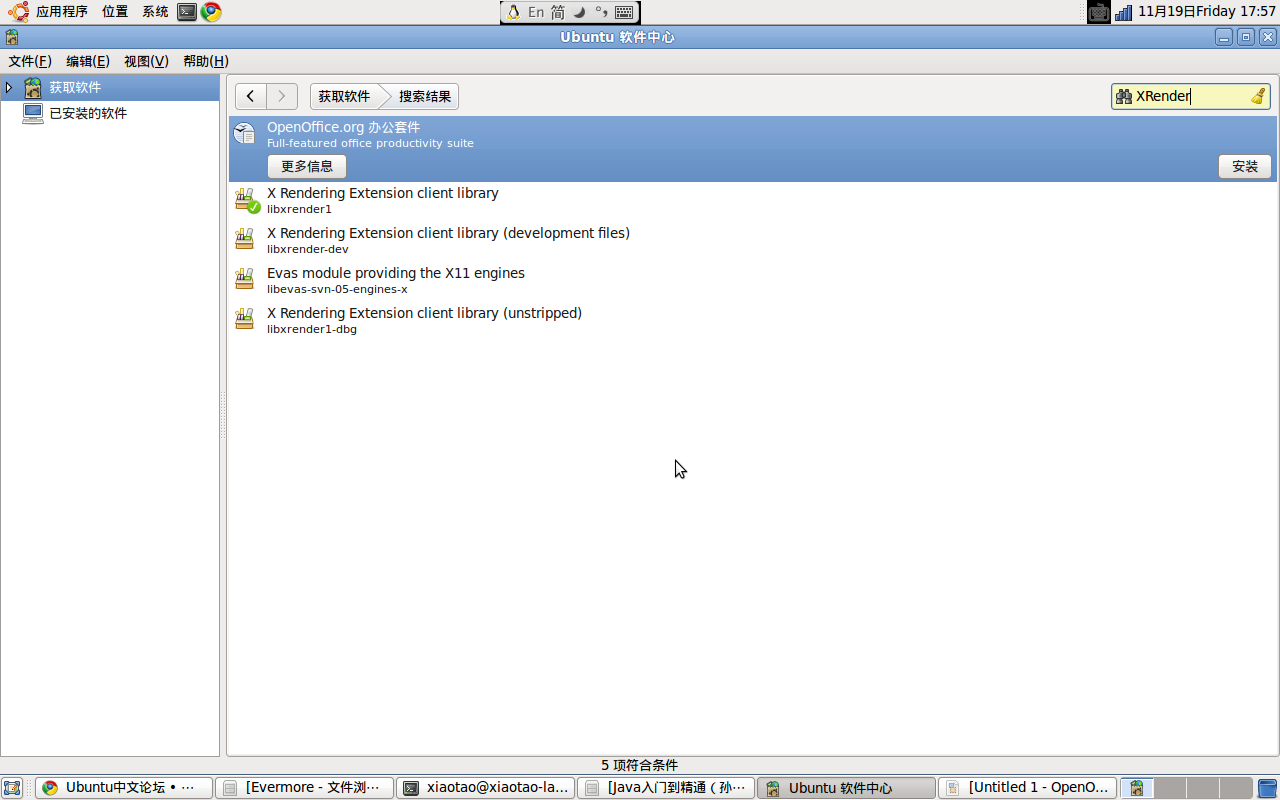The width and height of the screenshot is (1280, 800).
Task: Select 获取软件 in the sidebar
Action: 110,87
